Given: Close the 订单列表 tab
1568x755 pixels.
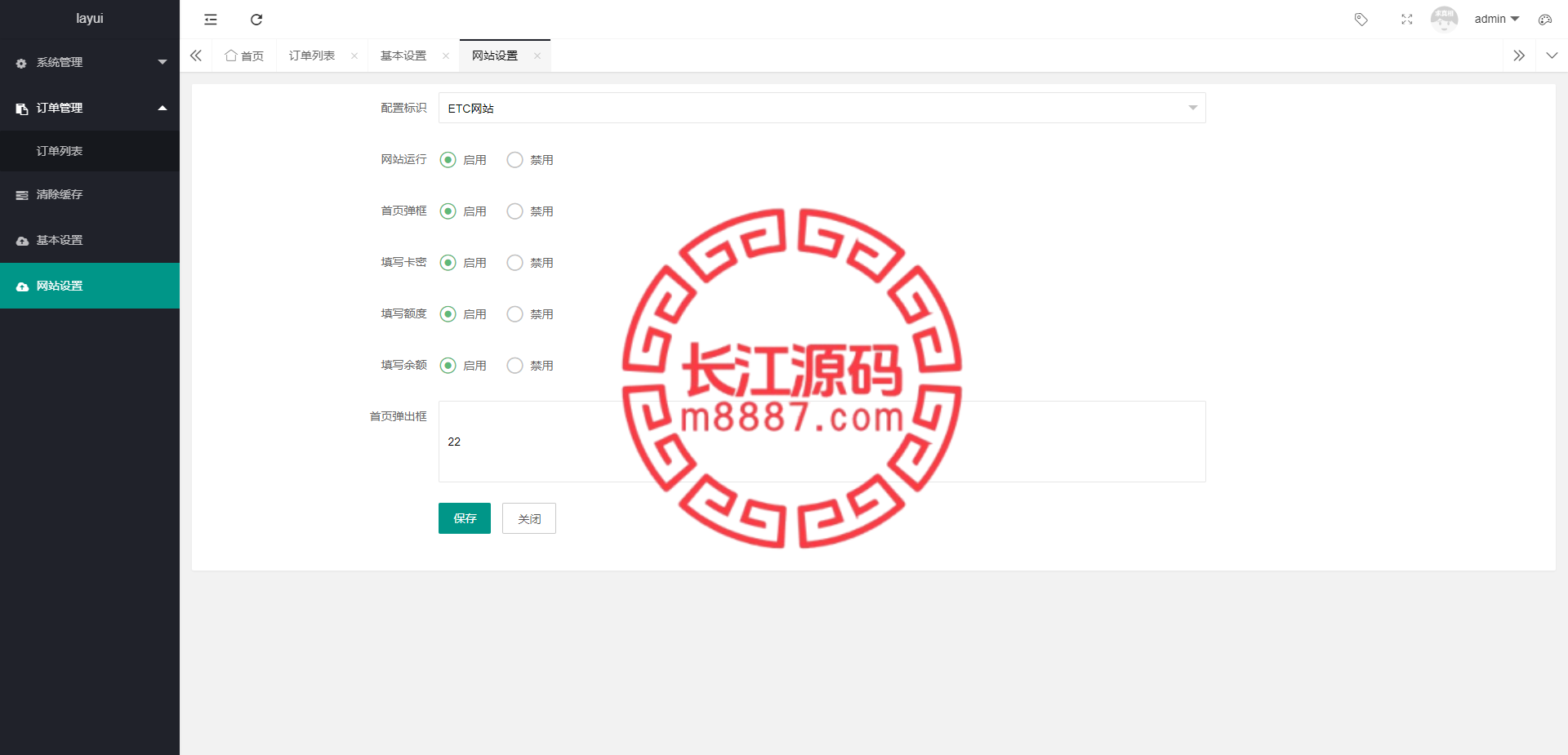Looking at the screenshot, I should [x=354, y=56].
